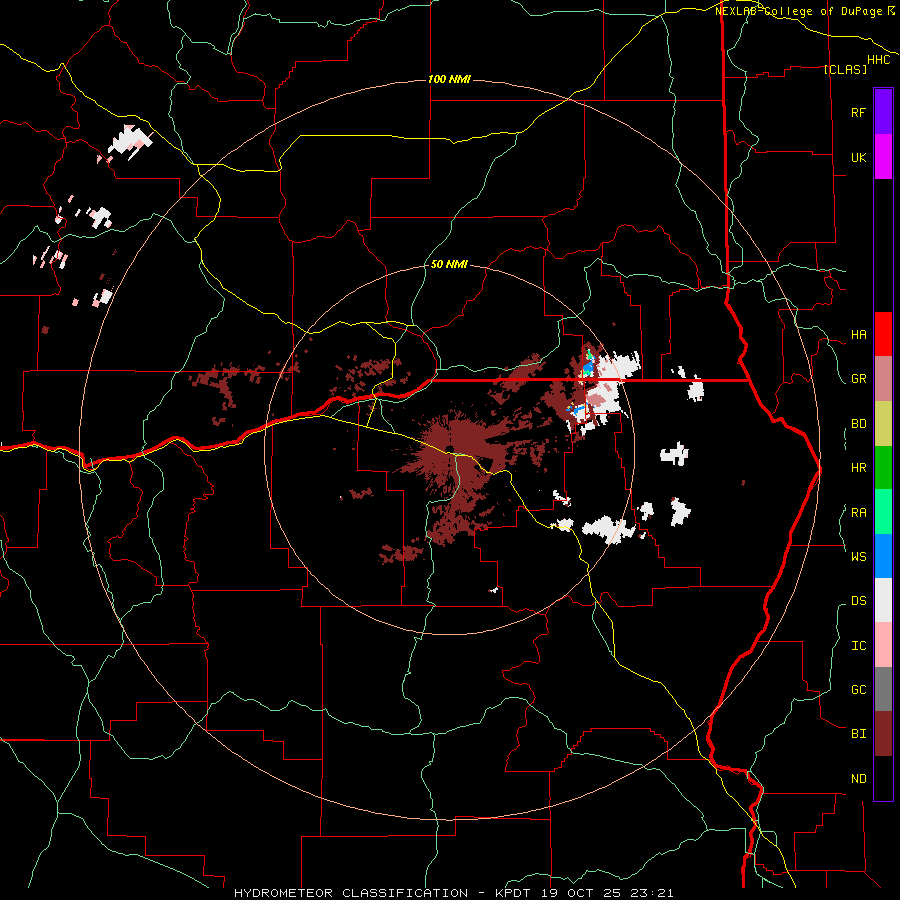Click the RF legend label
The height and width of the screenshot is (900, 900).
click(858, 112)
